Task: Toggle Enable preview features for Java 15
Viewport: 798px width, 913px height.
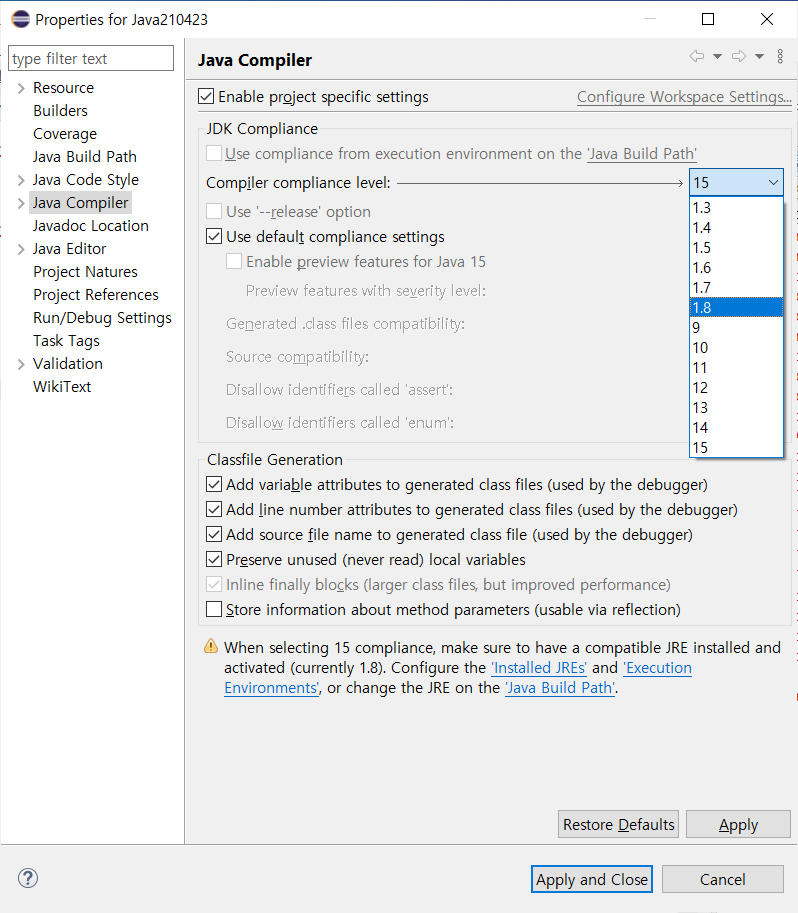Action: (x=234, y=261)
